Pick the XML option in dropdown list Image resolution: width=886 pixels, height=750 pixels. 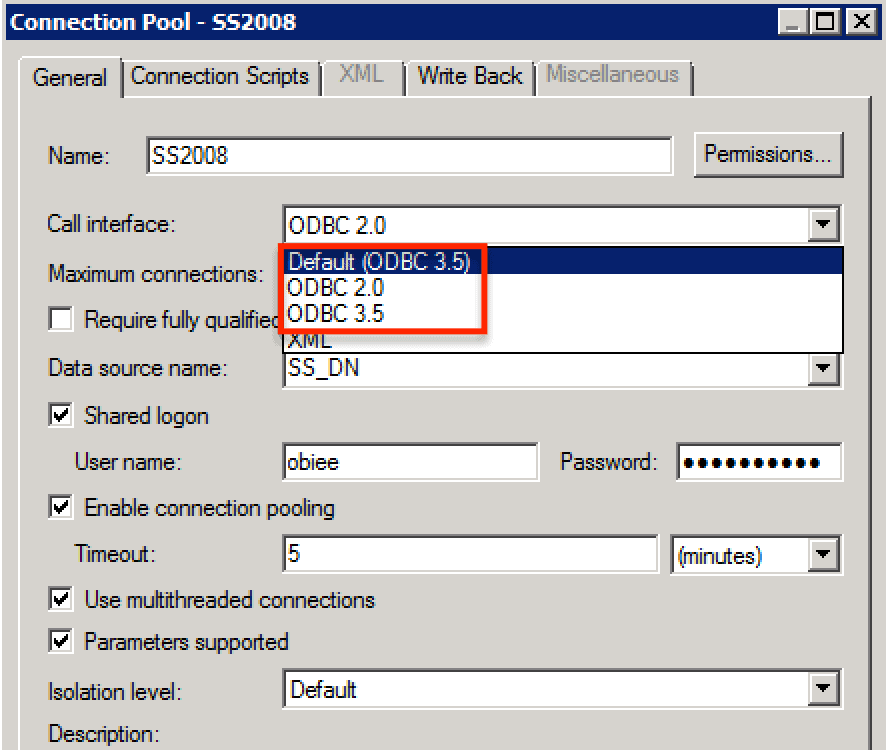tap(563, 340)
